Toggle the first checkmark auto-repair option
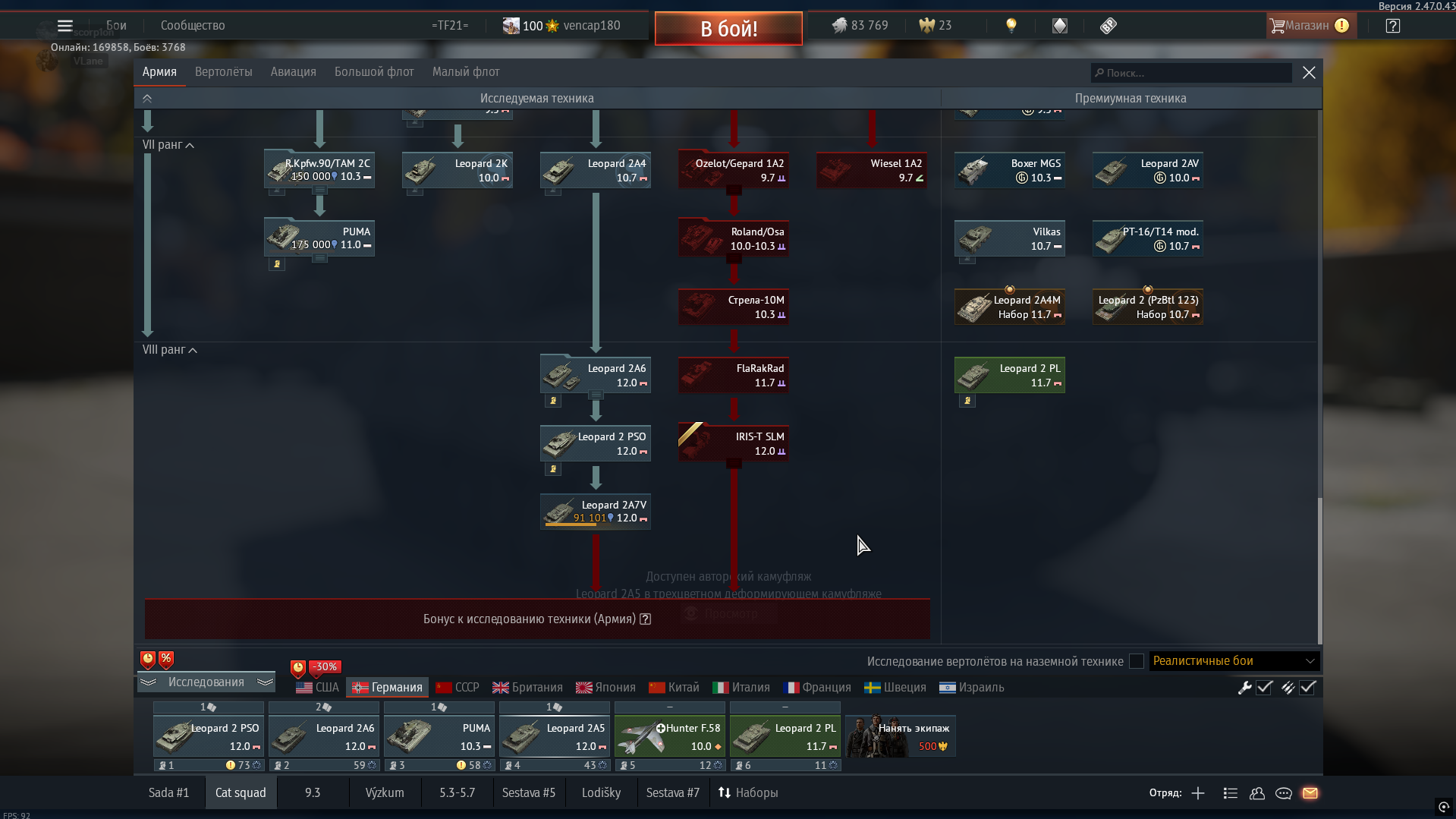Screen dimensions: 1456x819 (x=1264, y=688)
